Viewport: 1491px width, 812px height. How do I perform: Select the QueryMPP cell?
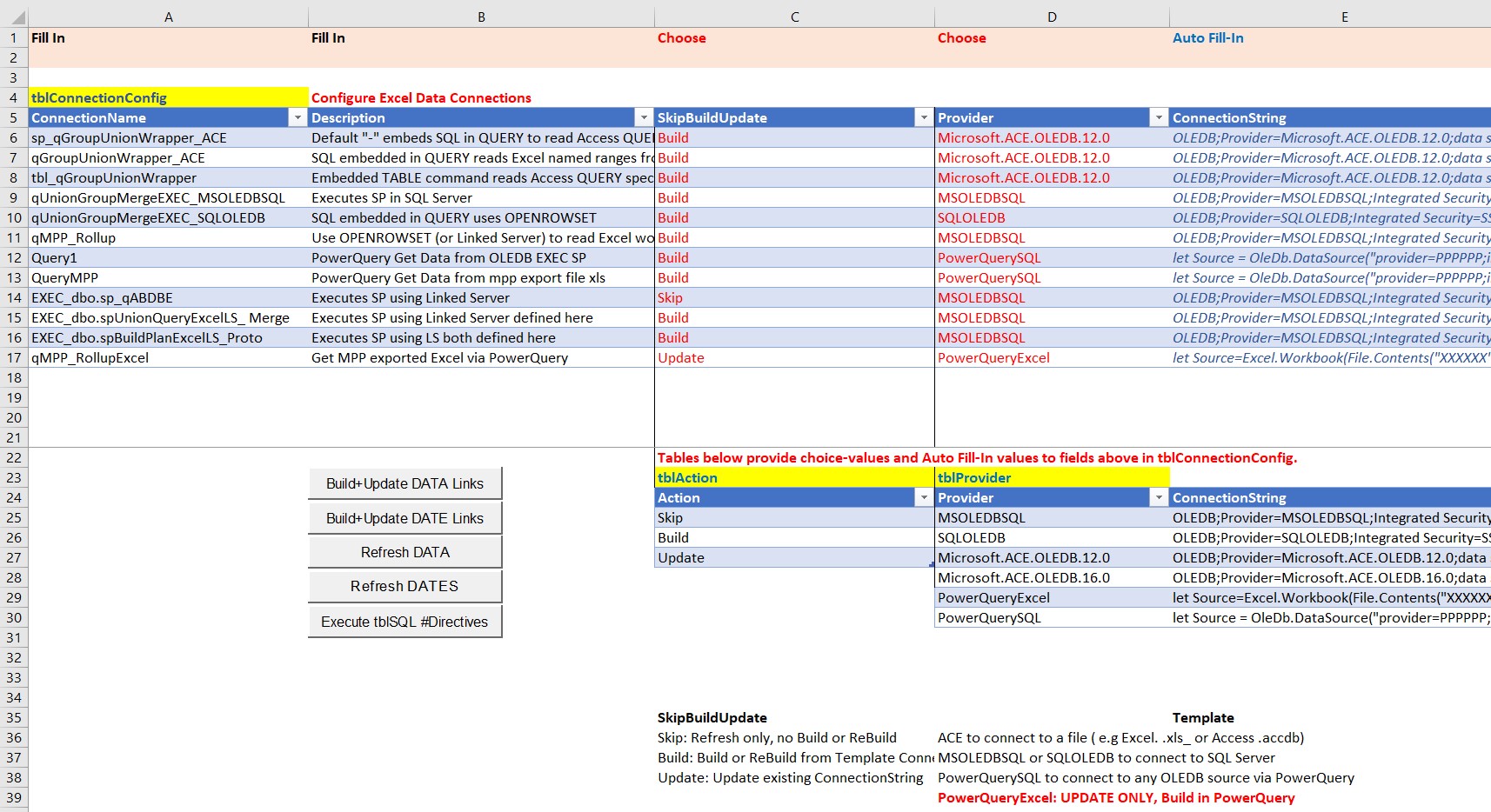pyautogui.click(x=169, y=277)
